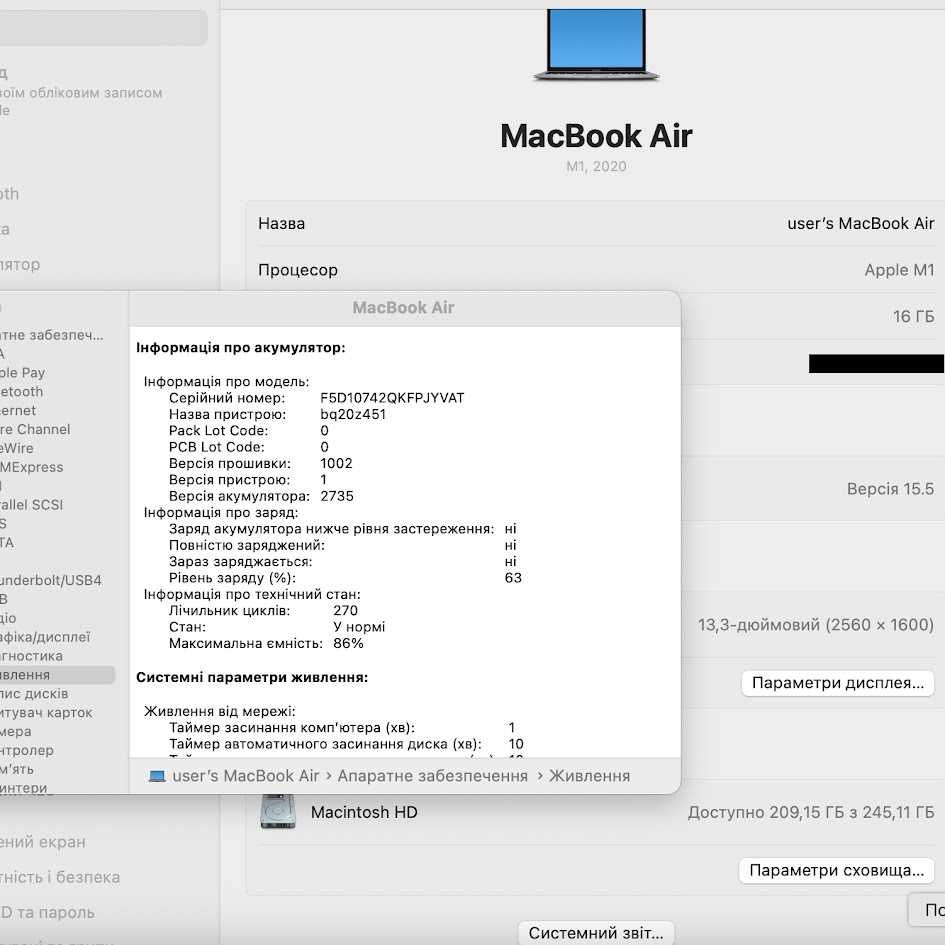Click the Стан value У нормі
This screenshot has height=945, width=945.
coord(359,627)
